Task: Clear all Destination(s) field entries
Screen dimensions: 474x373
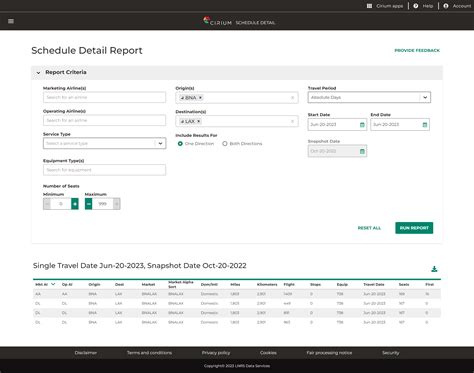Action: 292,121
